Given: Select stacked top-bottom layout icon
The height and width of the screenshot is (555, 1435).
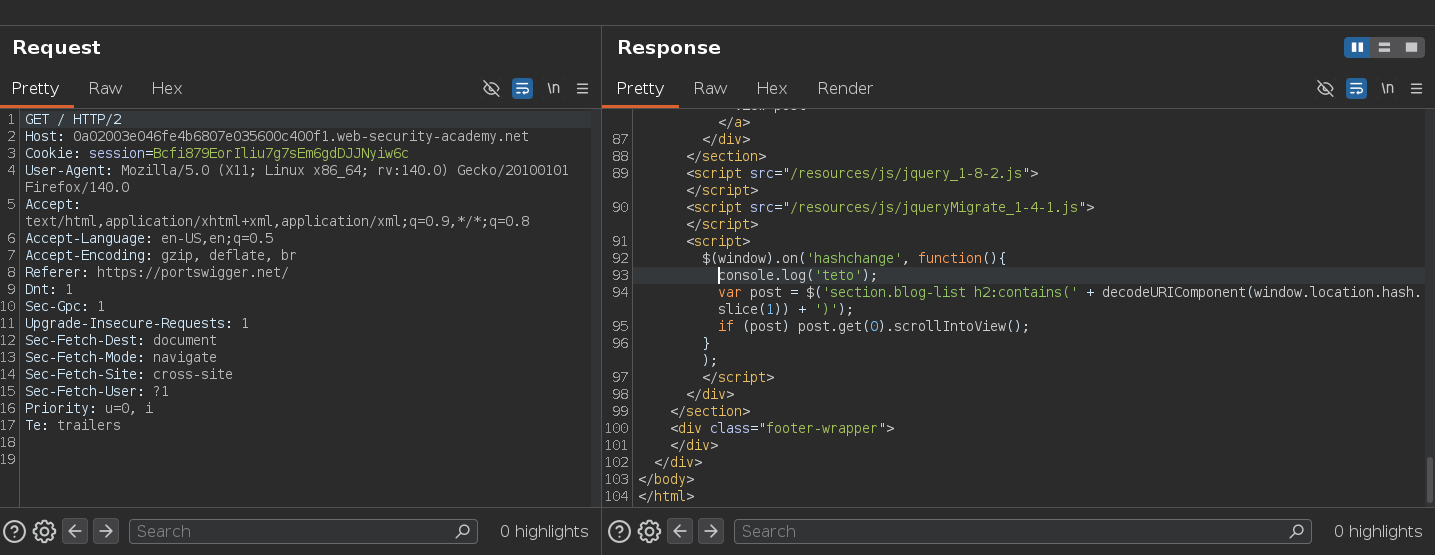Looking at the screenshot, I should click(1384, 47).
